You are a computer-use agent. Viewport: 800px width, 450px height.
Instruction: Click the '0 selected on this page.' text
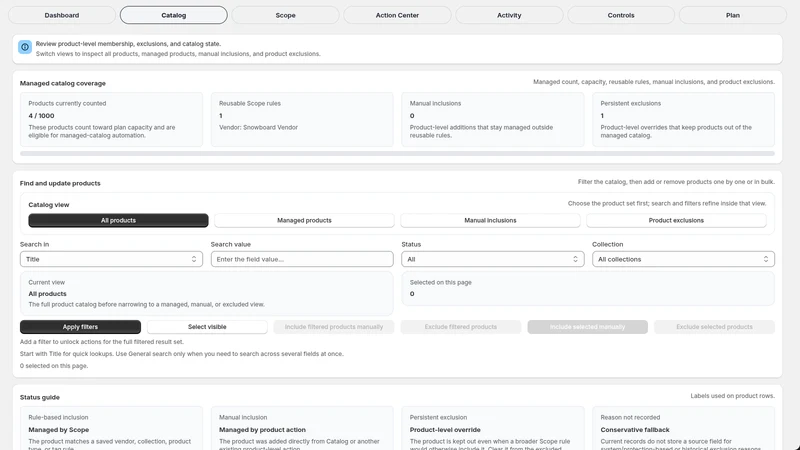(x=54, y=366)
